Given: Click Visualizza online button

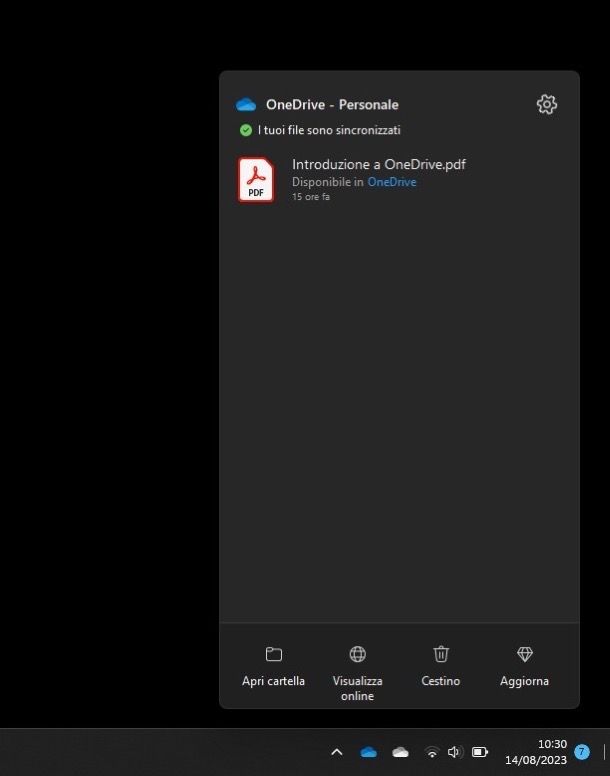Looking at the screenshot, I should [x=357, y=673].
